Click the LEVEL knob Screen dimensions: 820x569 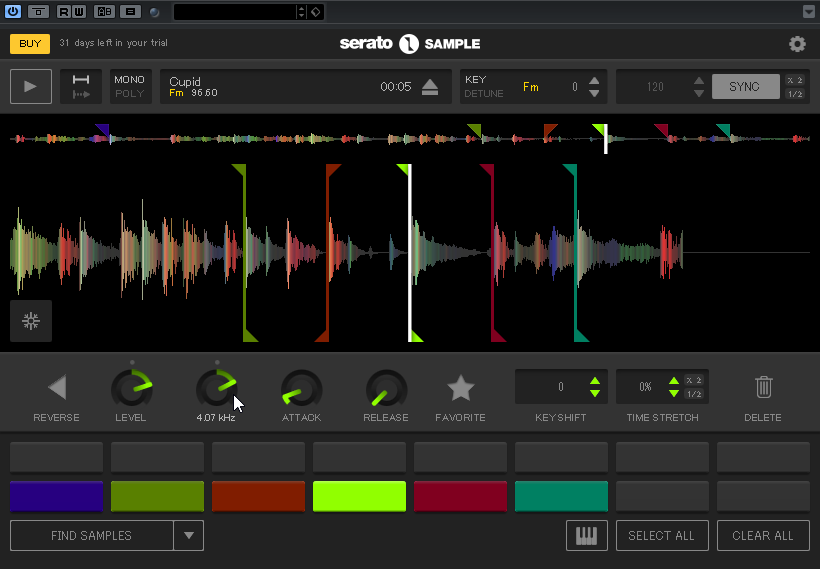[x=132, y=389]
